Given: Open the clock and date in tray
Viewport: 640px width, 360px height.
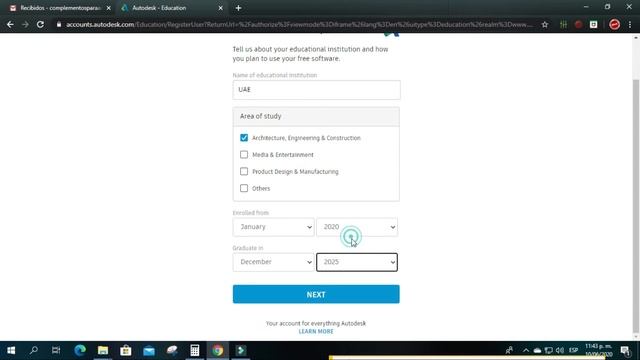Looking at the screenshot, I should pyautogui.click(x=599, y=350).
